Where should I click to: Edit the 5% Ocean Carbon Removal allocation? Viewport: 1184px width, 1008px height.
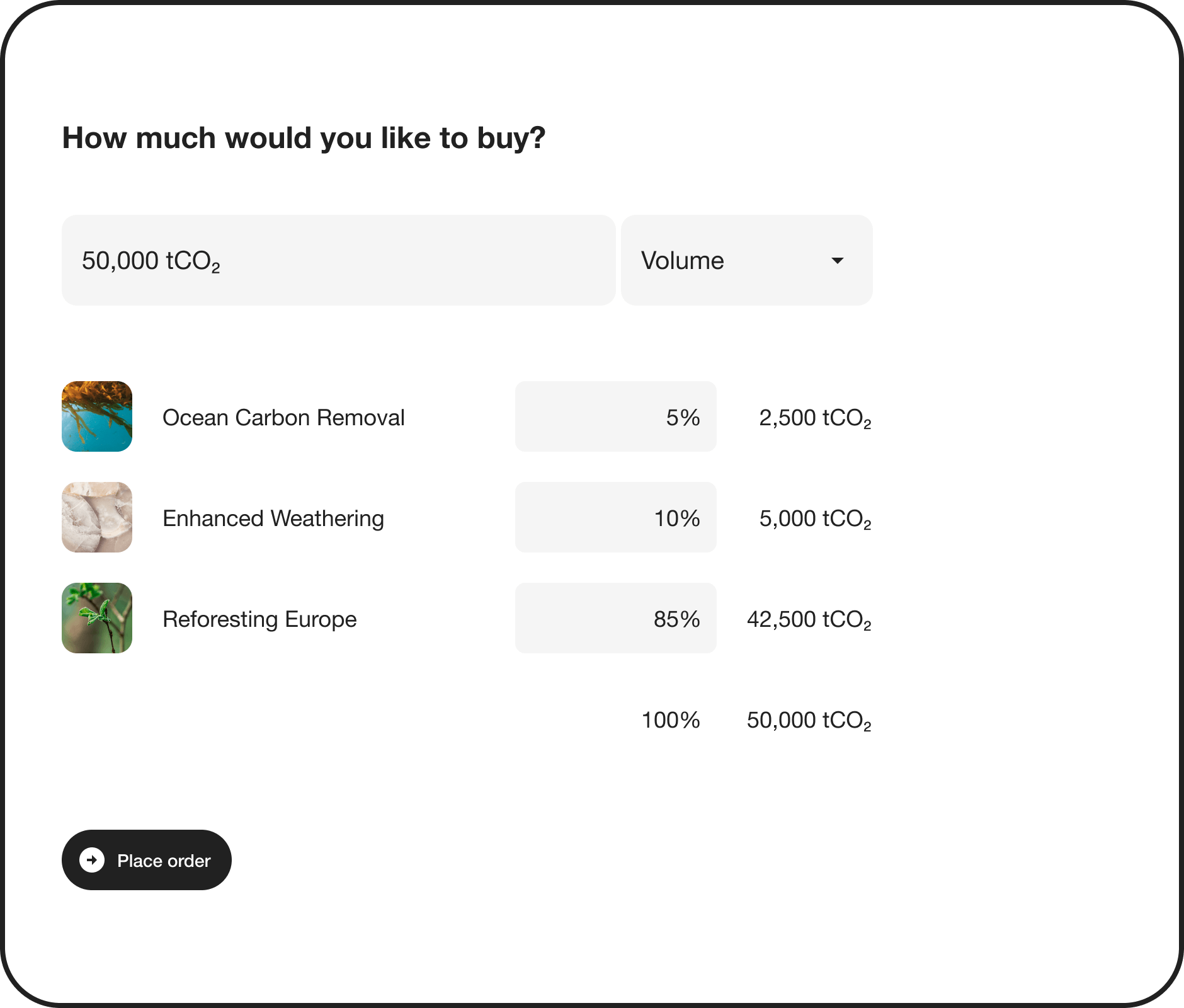click(x=615, y=416)
